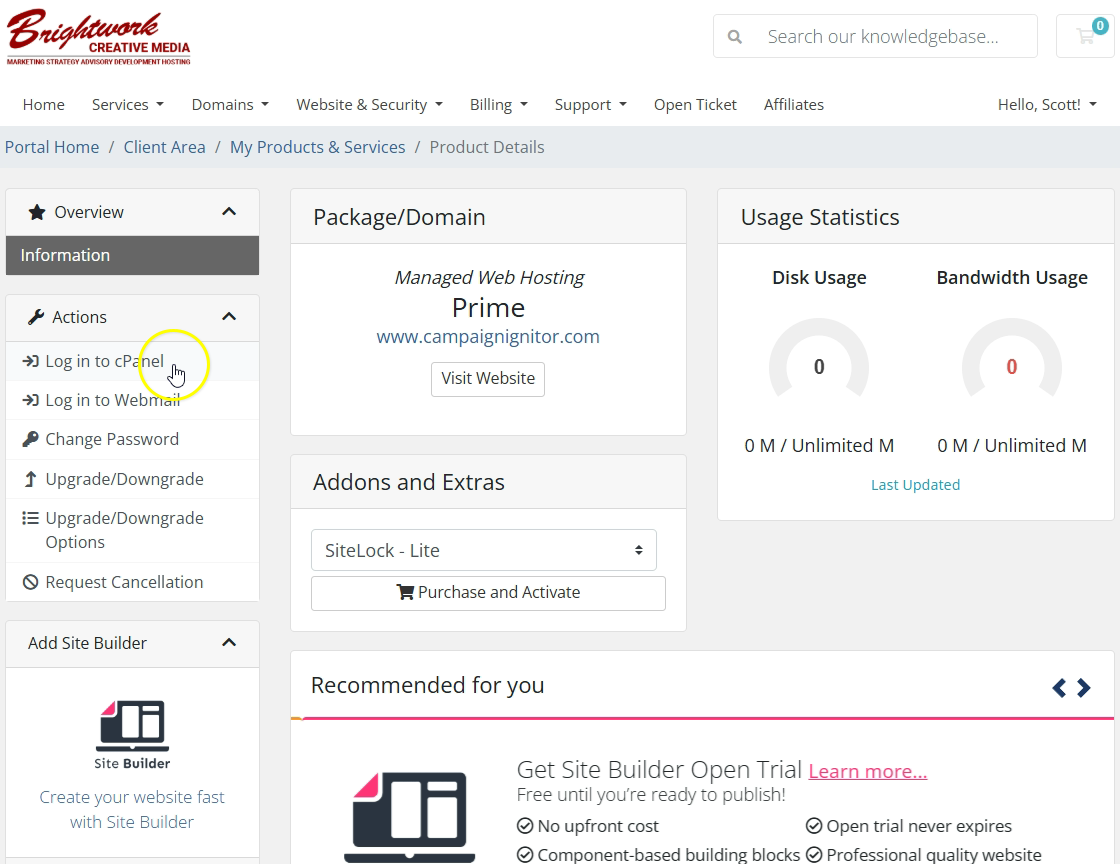Go to Home in the navigation bar
The image size is (1120, 864).
(x=44, y=104)
